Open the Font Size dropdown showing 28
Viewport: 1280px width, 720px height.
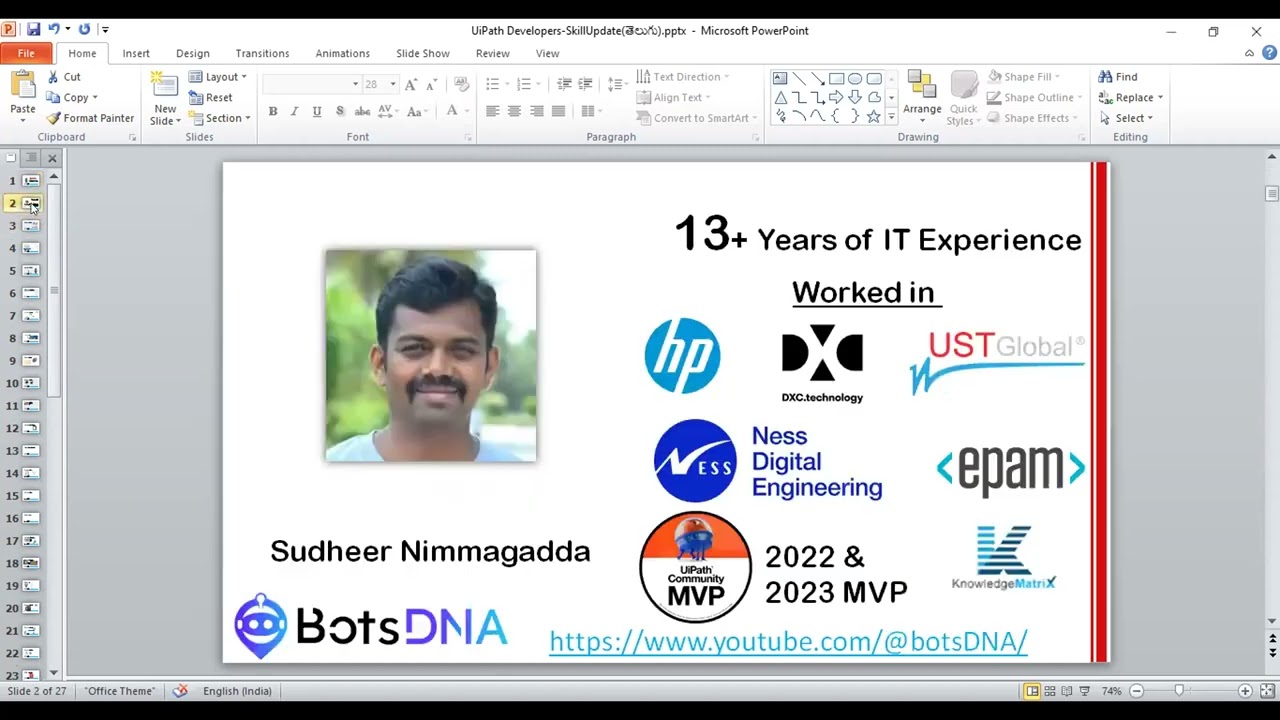[393, 85]
